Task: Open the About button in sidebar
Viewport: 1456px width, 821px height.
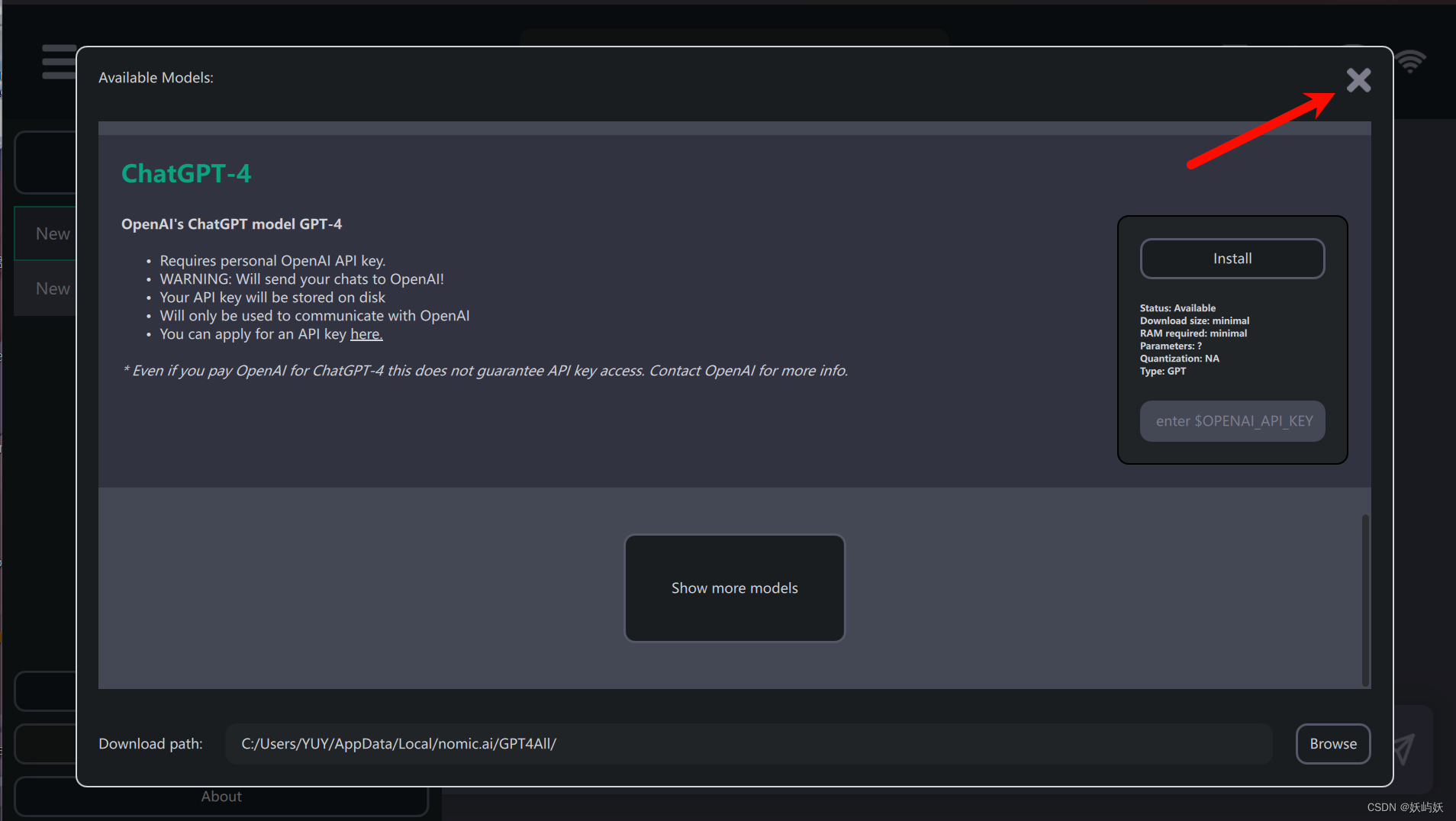Action: [221, 797]
